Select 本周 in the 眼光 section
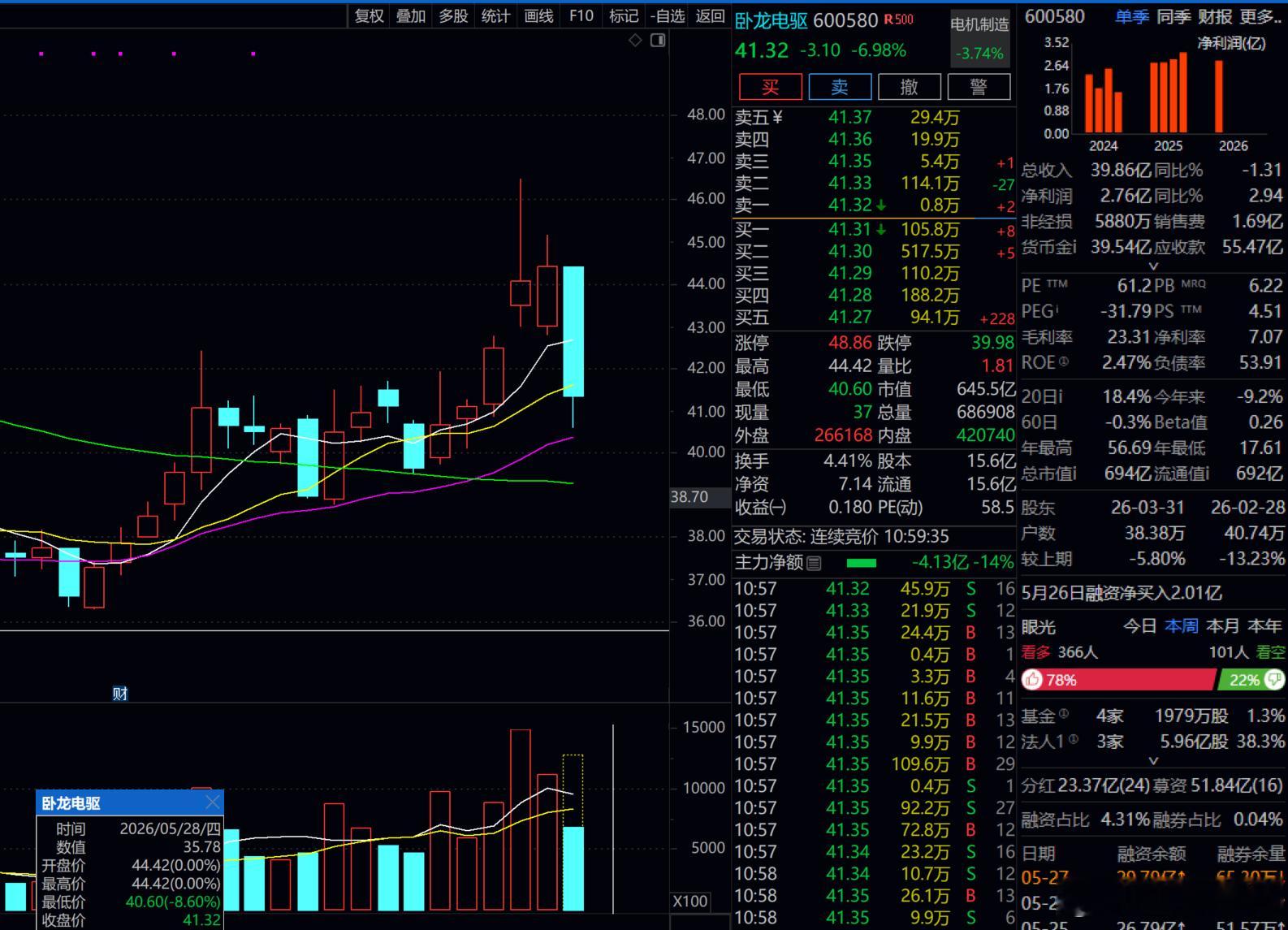 [1182, 626]
